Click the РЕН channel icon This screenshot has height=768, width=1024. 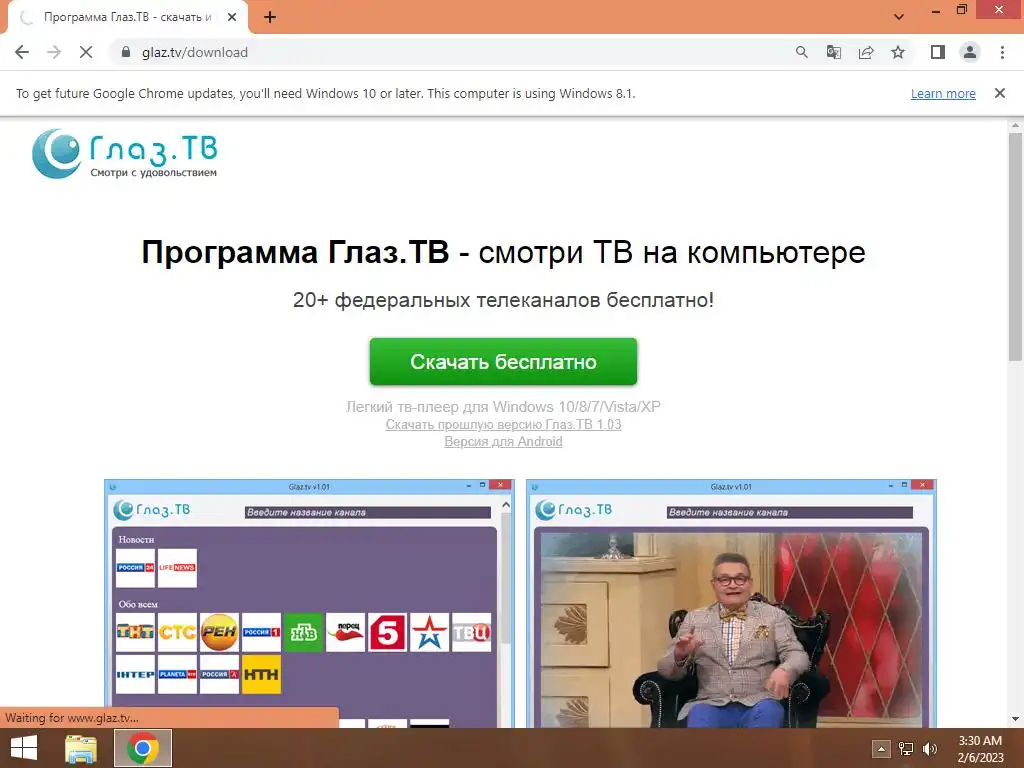point(219,632)
